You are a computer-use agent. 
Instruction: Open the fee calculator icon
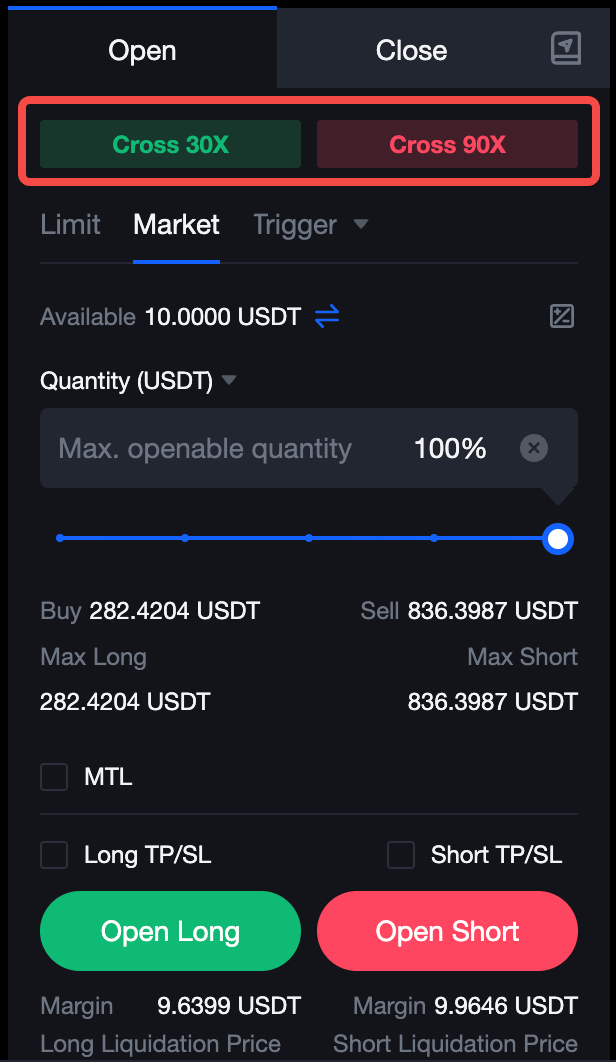562,317
